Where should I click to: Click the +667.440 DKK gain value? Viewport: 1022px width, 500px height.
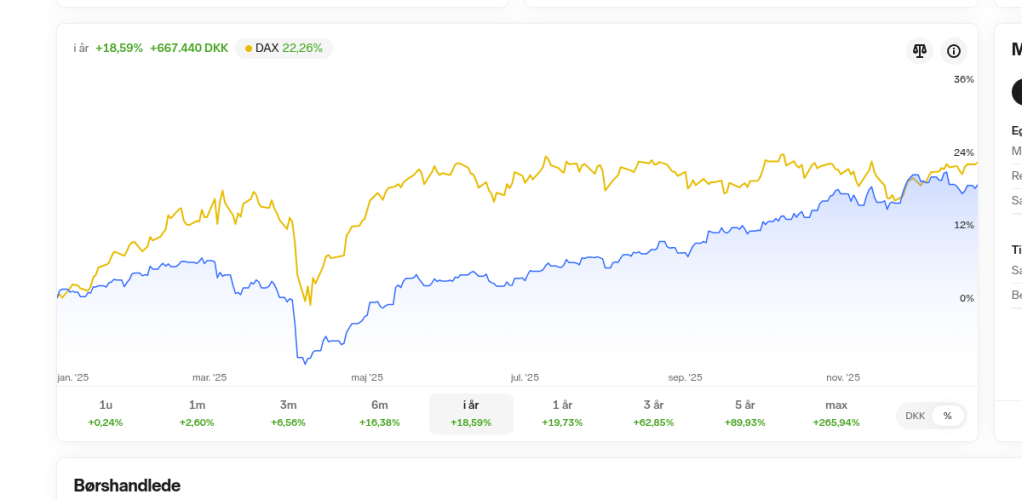click(189, 48)
